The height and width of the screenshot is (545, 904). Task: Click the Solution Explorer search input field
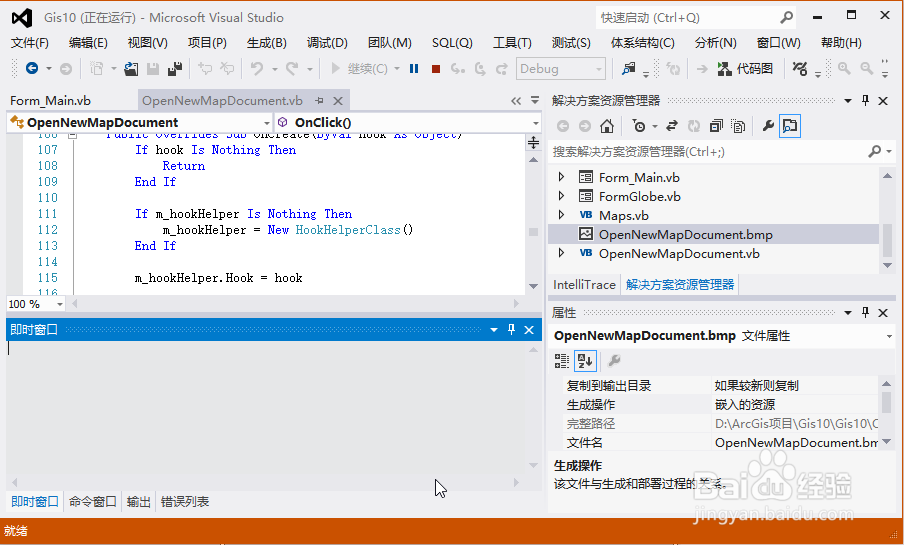click(707, 152)
